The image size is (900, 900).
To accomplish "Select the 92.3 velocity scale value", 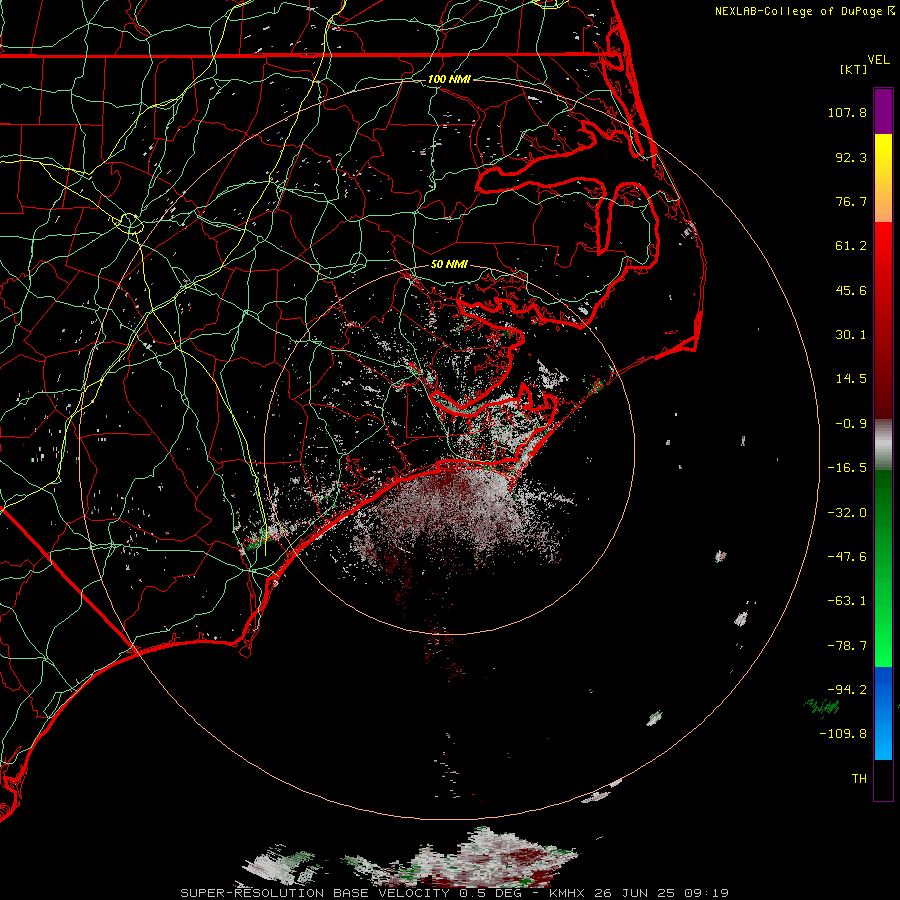I will click(851, 157).
